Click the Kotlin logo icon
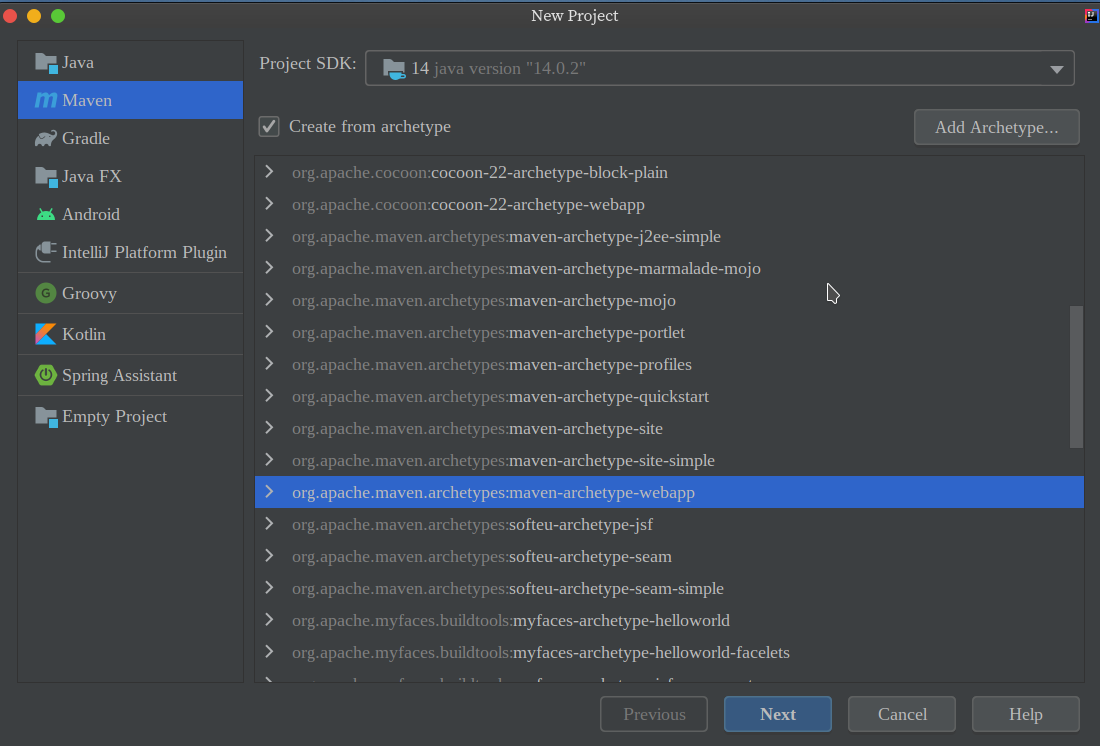1100x746 pixels. (x=46, y=334)
